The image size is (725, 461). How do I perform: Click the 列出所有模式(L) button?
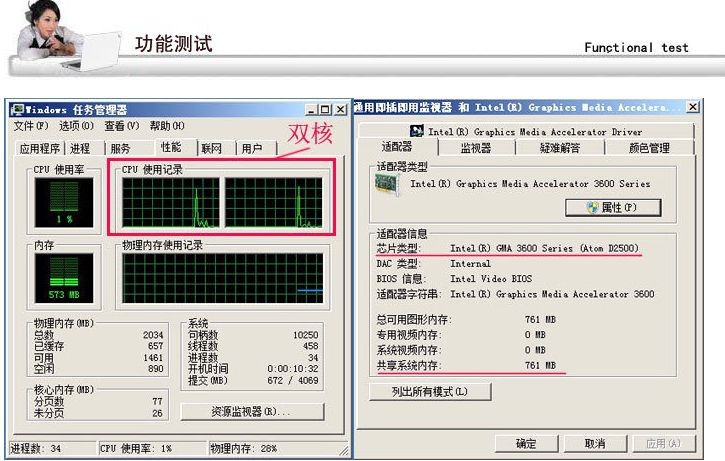[x=430, y=392]
